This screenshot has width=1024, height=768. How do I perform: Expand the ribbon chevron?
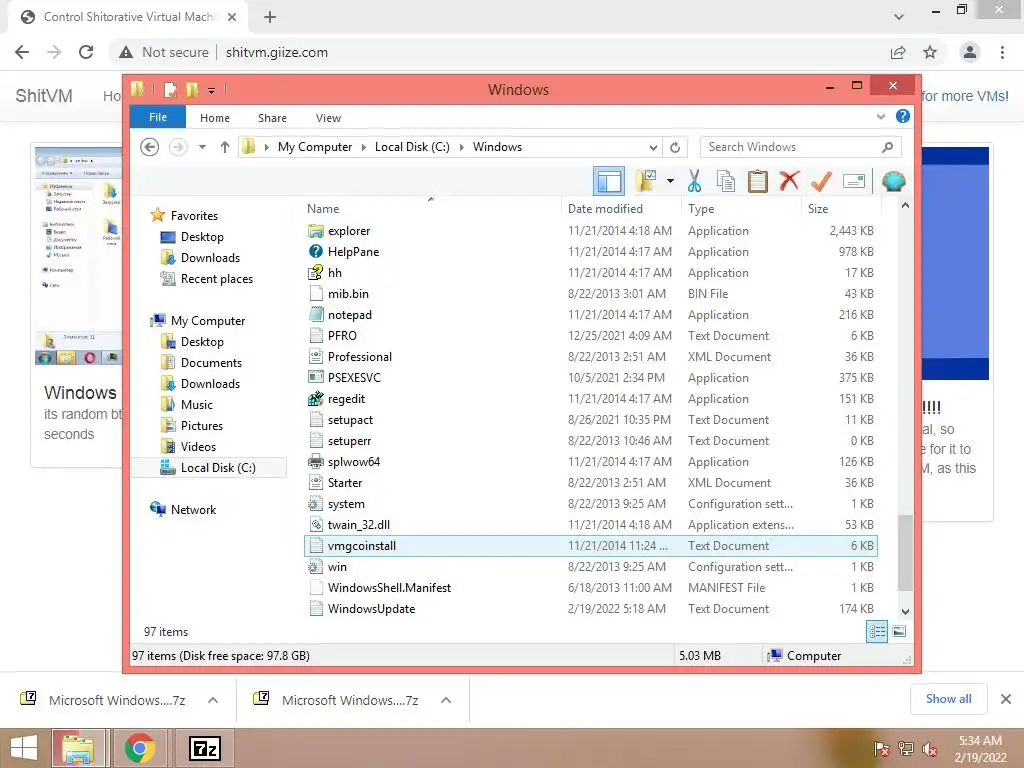click(x=880, y=116)
